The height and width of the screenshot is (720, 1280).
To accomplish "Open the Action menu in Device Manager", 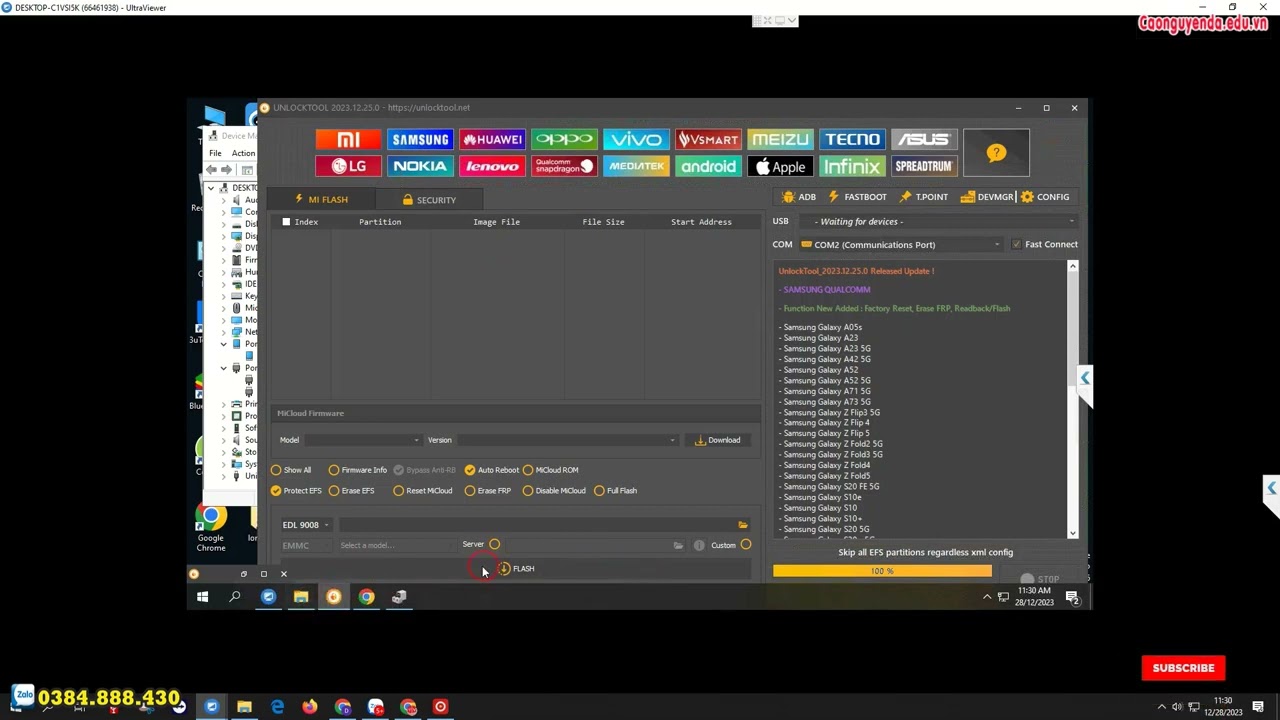I will (243, 153).
